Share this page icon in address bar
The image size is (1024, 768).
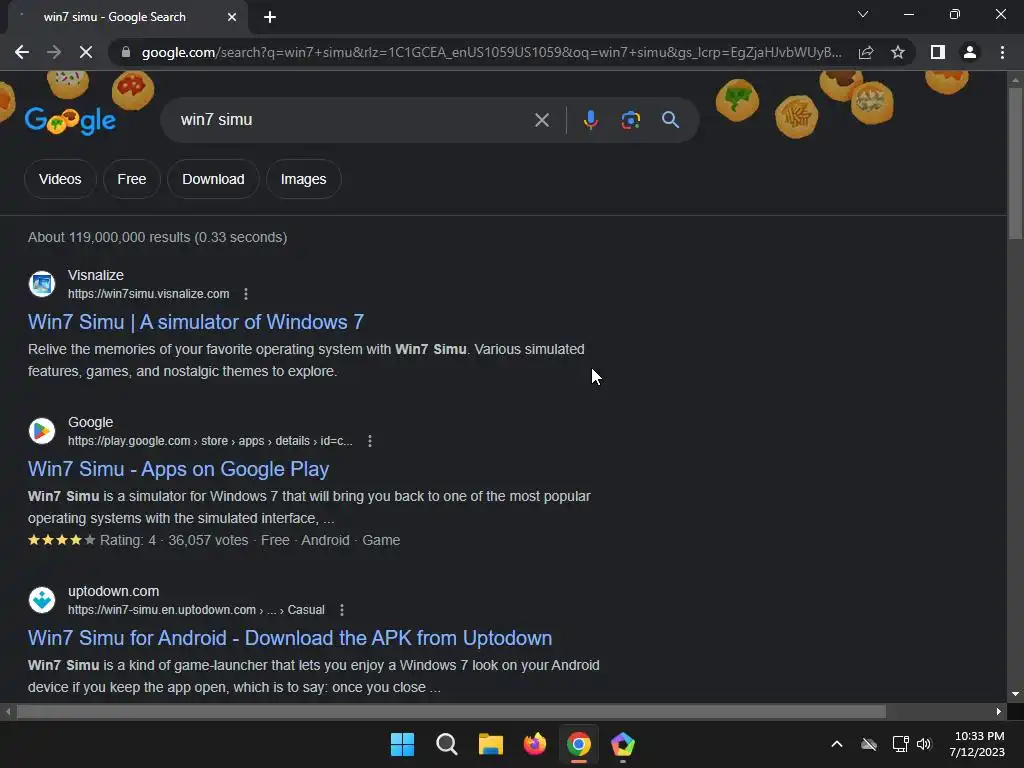coord(866,52)
